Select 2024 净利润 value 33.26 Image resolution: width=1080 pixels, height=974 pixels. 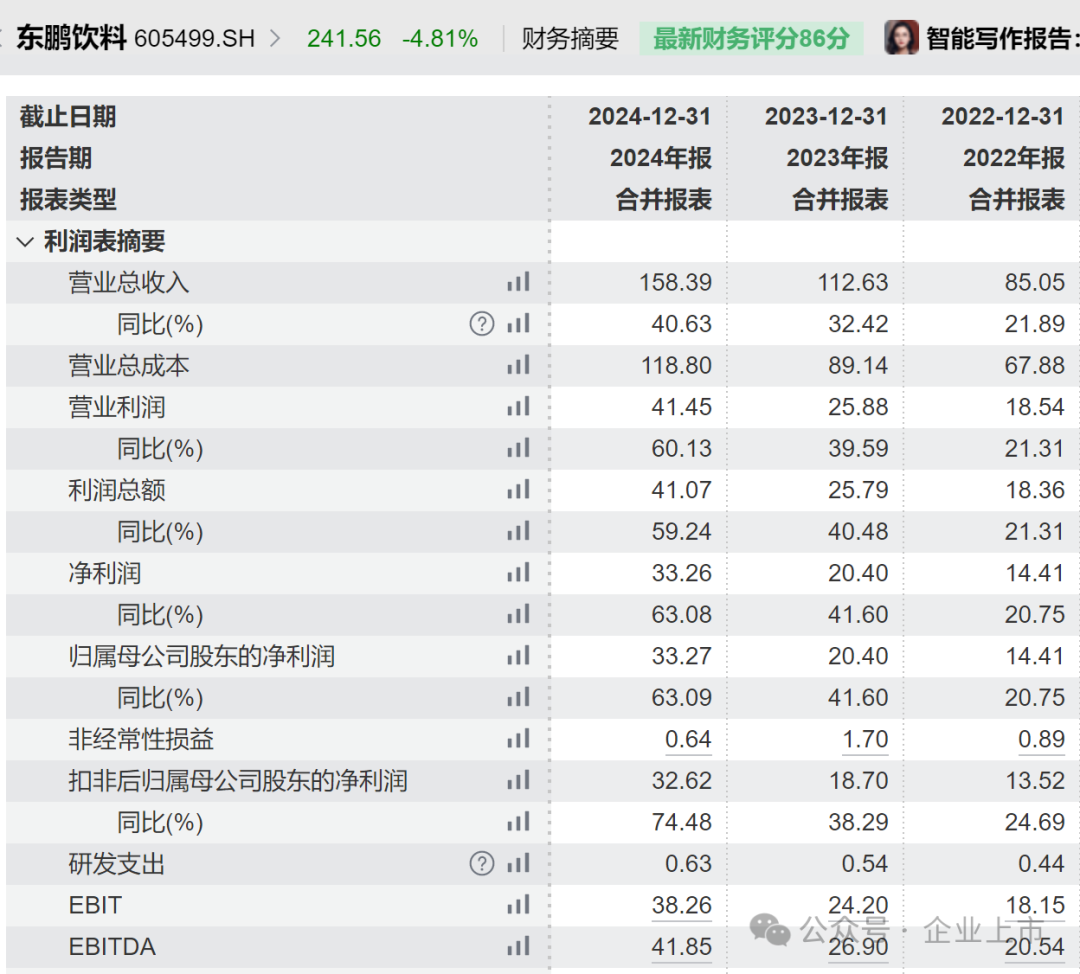pos(681,573)
